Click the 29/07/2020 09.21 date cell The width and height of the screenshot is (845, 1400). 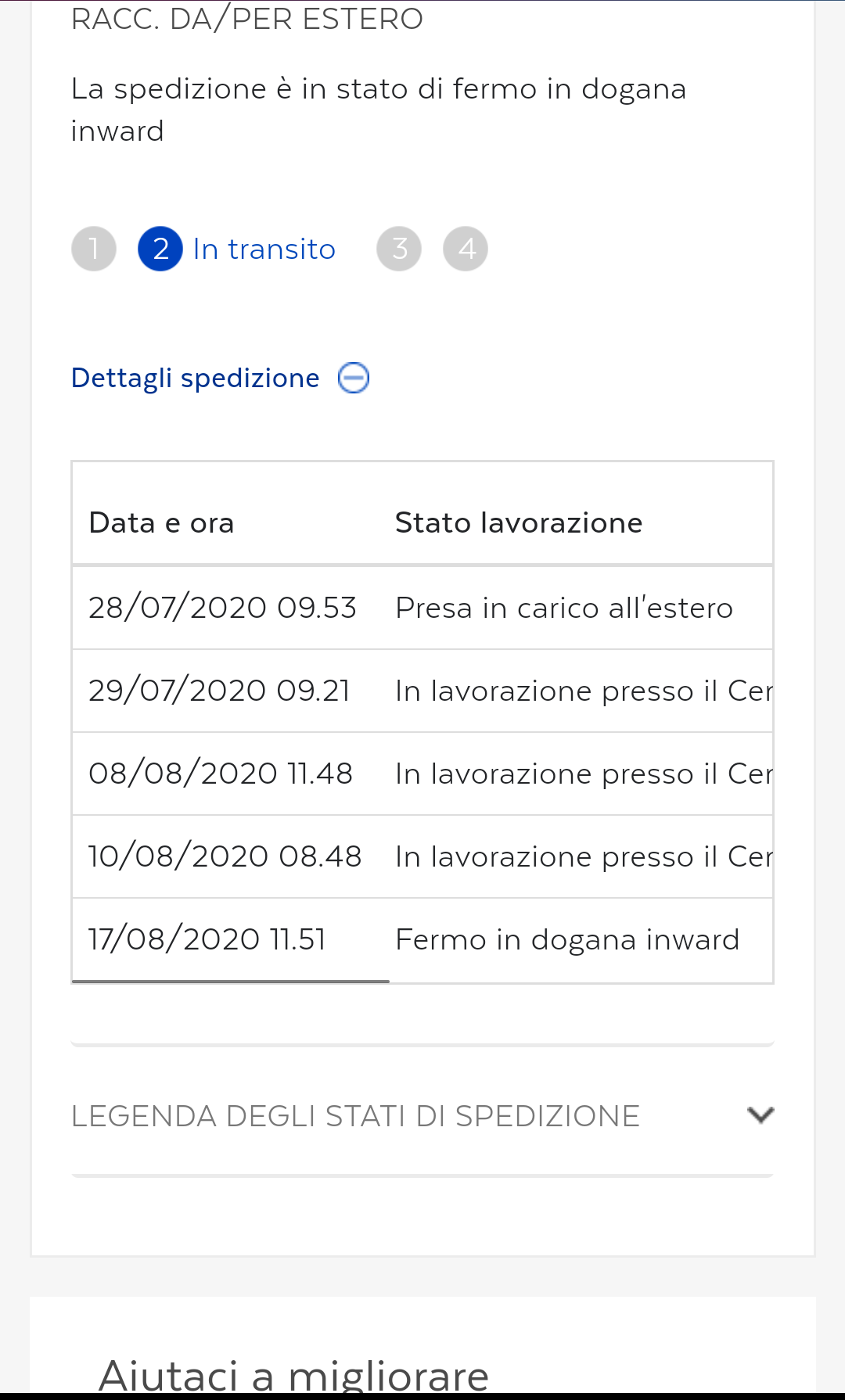coord(220,691)
